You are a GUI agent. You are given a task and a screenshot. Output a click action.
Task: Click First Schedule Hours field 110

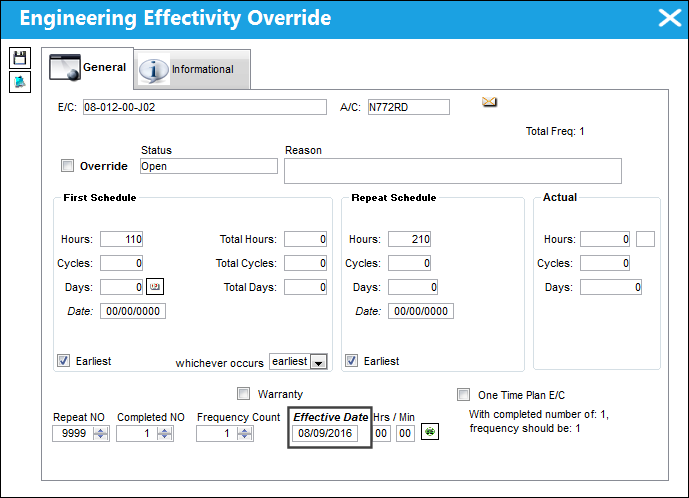[x=121, y=239]
